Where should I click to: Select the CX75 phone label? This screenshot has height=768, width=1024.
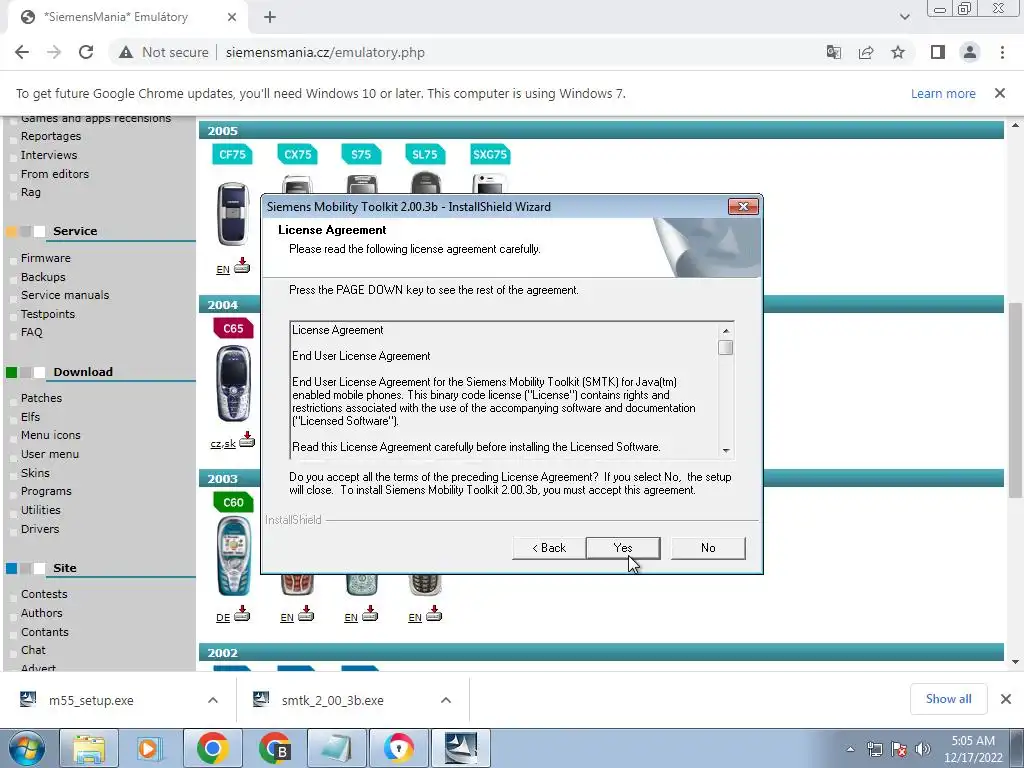click(298, 155)
